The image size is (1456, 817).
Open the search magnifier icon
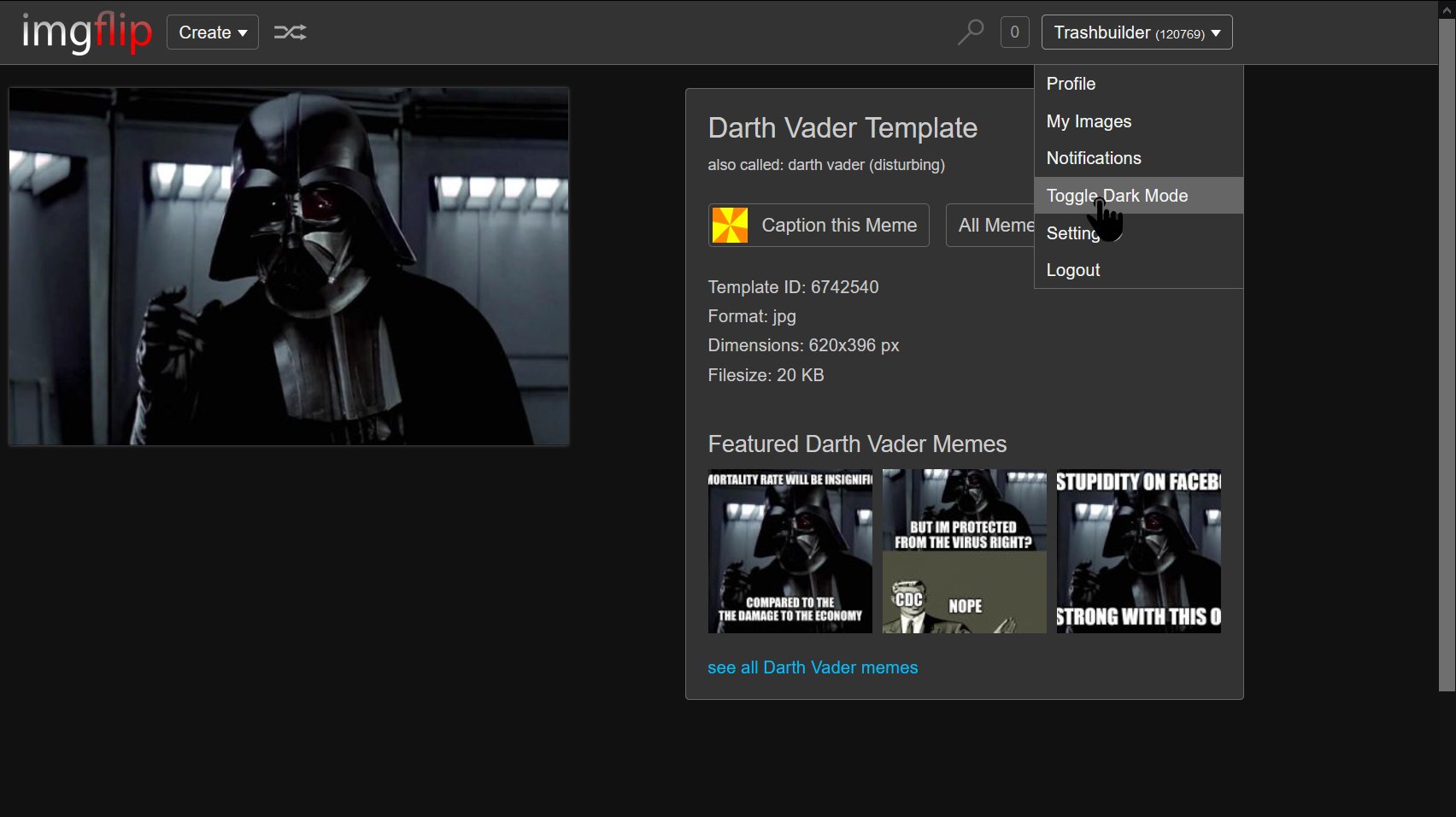pyautogui.click(x=971, y=32)
